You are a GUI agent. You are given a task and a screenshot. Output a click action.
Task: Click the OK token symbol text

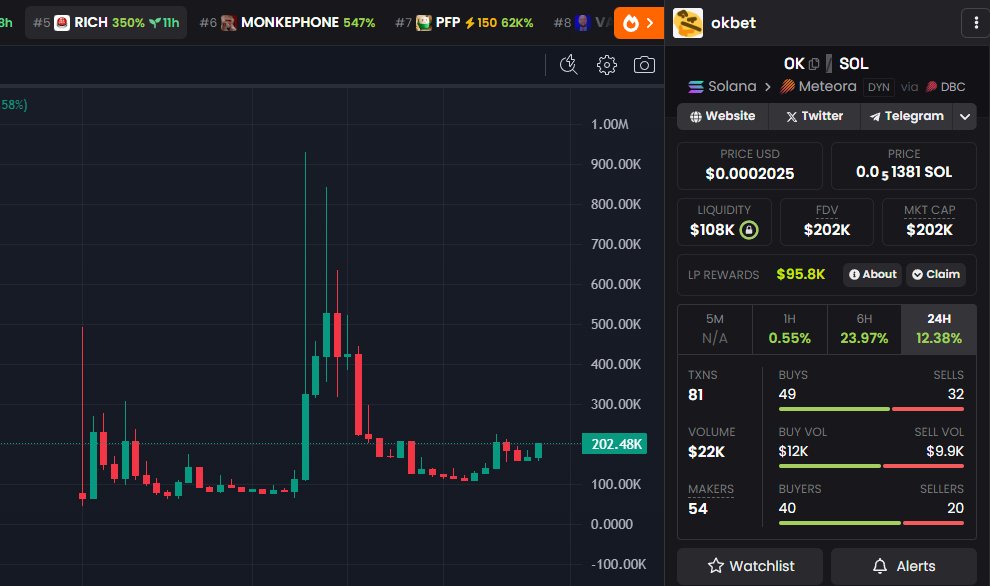tap(794, 64)
